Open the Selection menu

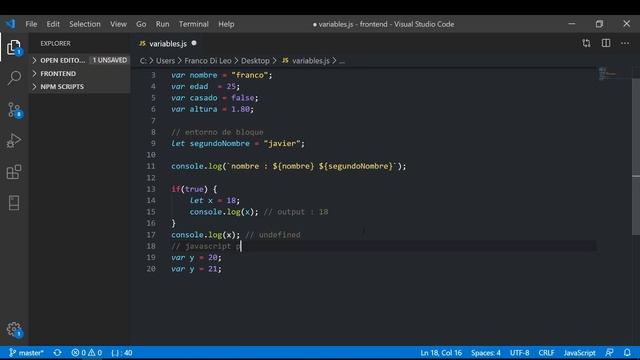tap(85, 24)
